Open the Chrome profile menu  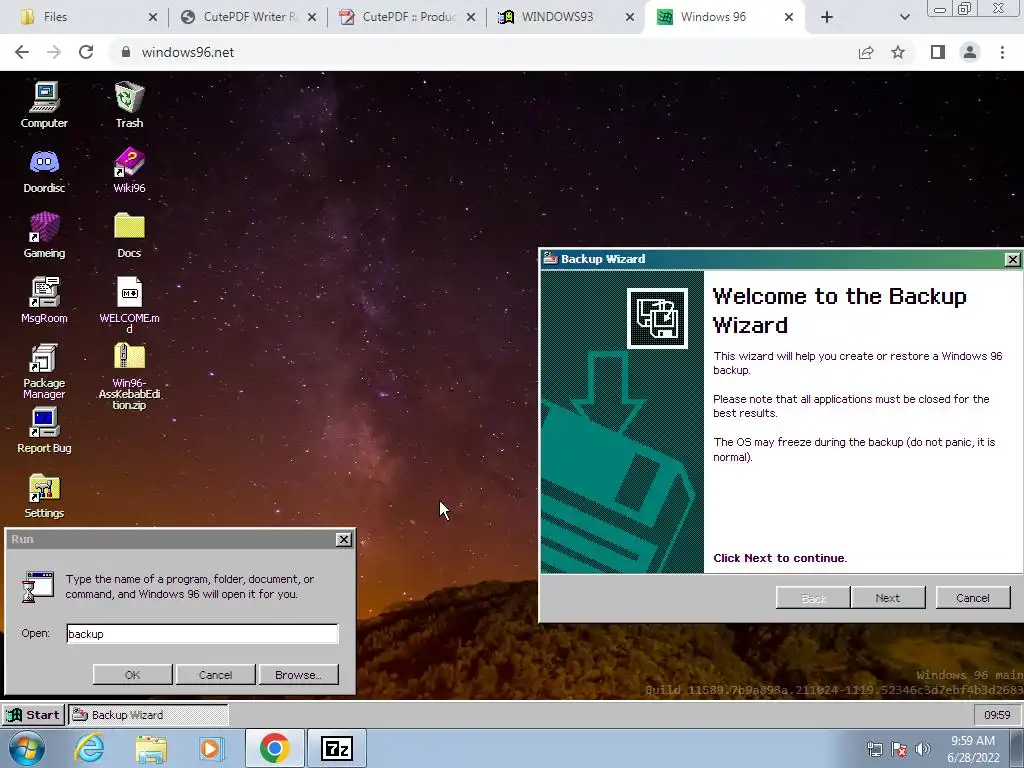(x=970, y=52)
